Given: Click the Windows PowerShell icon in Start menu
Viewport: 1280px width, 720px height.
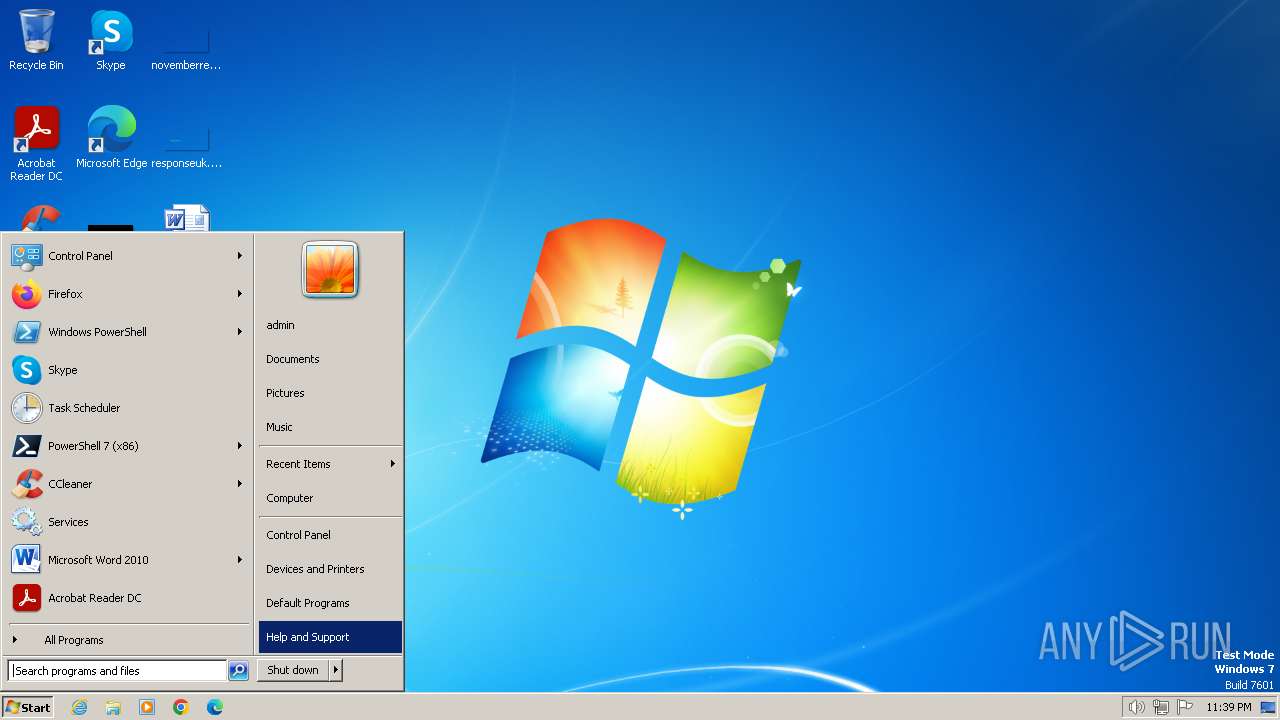Looking at the screenshot, I should click(26, 332).
